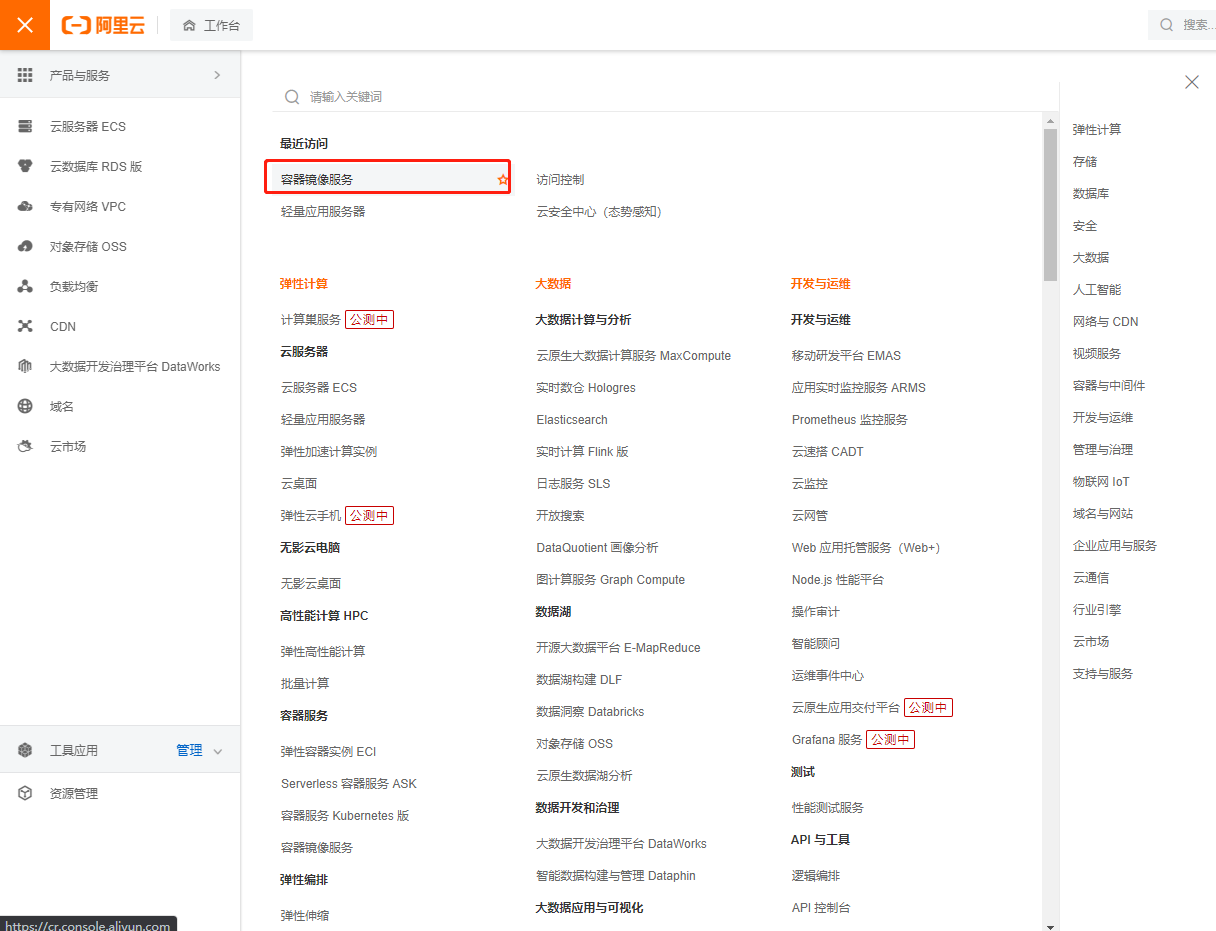
Task: Open 数据洞察 Databricks
Action: point(590,712)
